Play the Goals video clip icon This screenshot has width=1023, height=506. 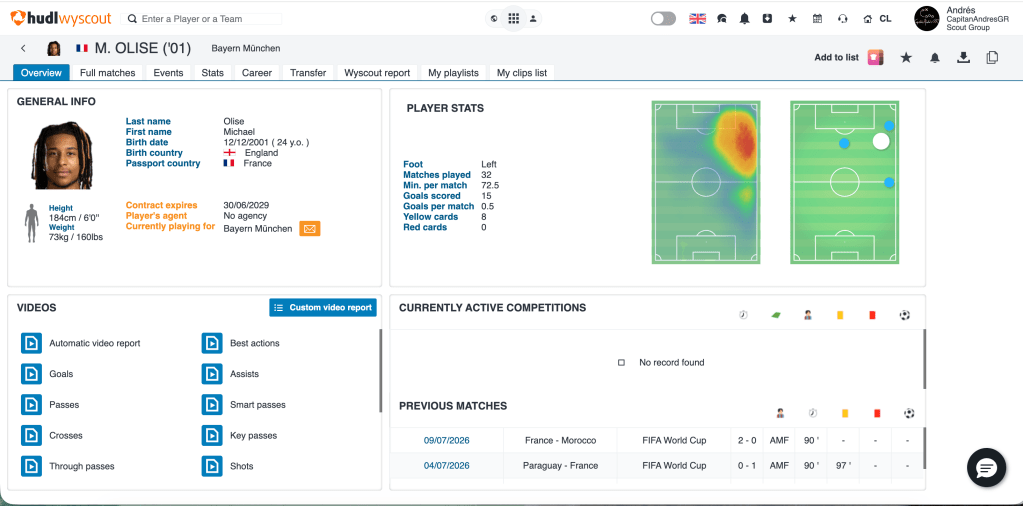point(31,374)
